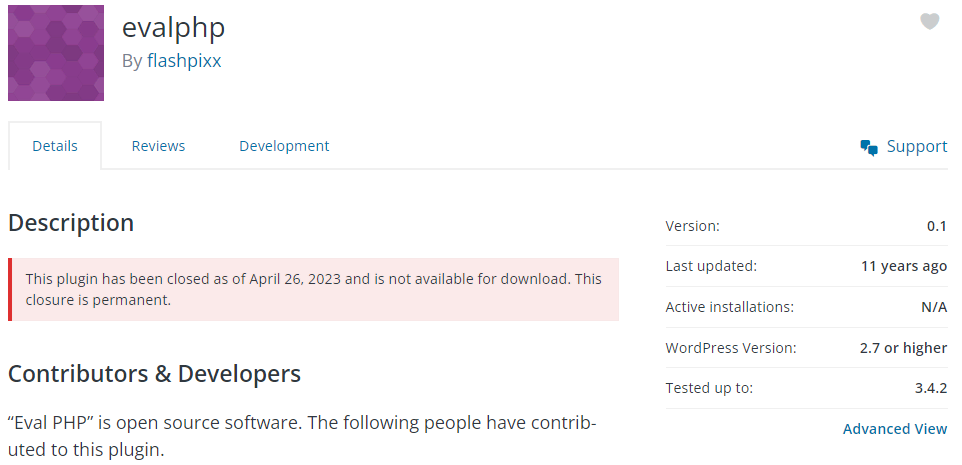The height and width of the screenshot is (465, 962).
Task: Click the '11 years ago' updated value
Action: [x=903, y=266]
